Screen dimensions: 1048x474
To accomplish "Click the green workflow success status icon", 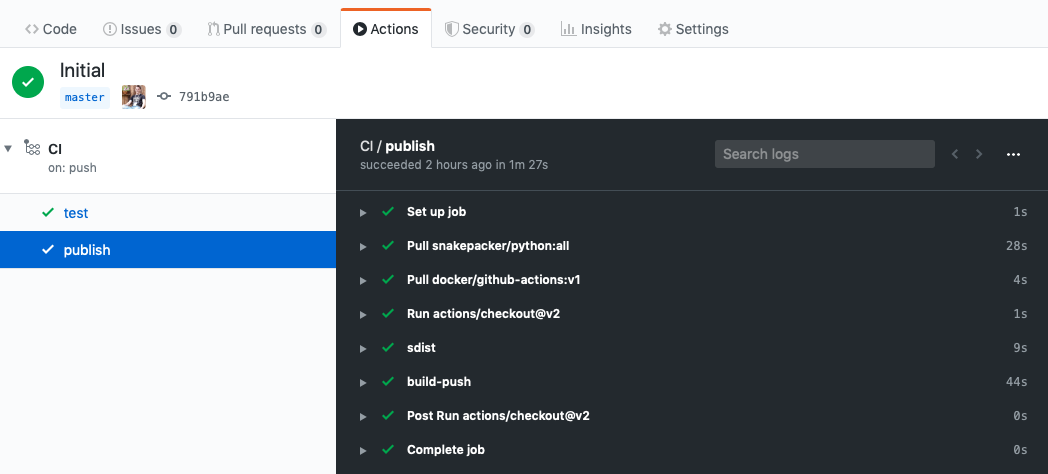I will coord(28,82).
